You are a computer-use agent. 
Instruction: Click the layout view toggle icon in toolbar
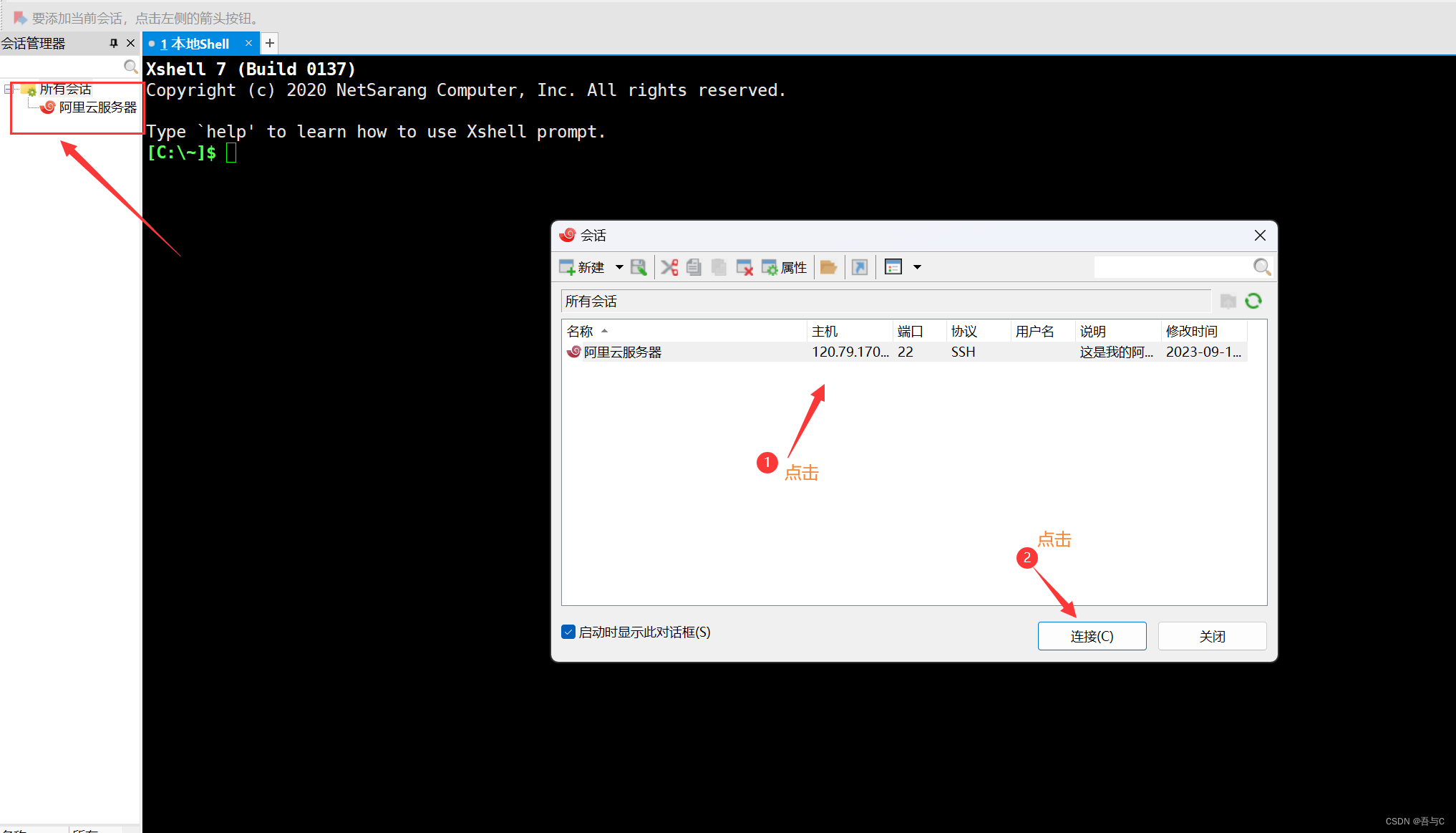[893, 267]
